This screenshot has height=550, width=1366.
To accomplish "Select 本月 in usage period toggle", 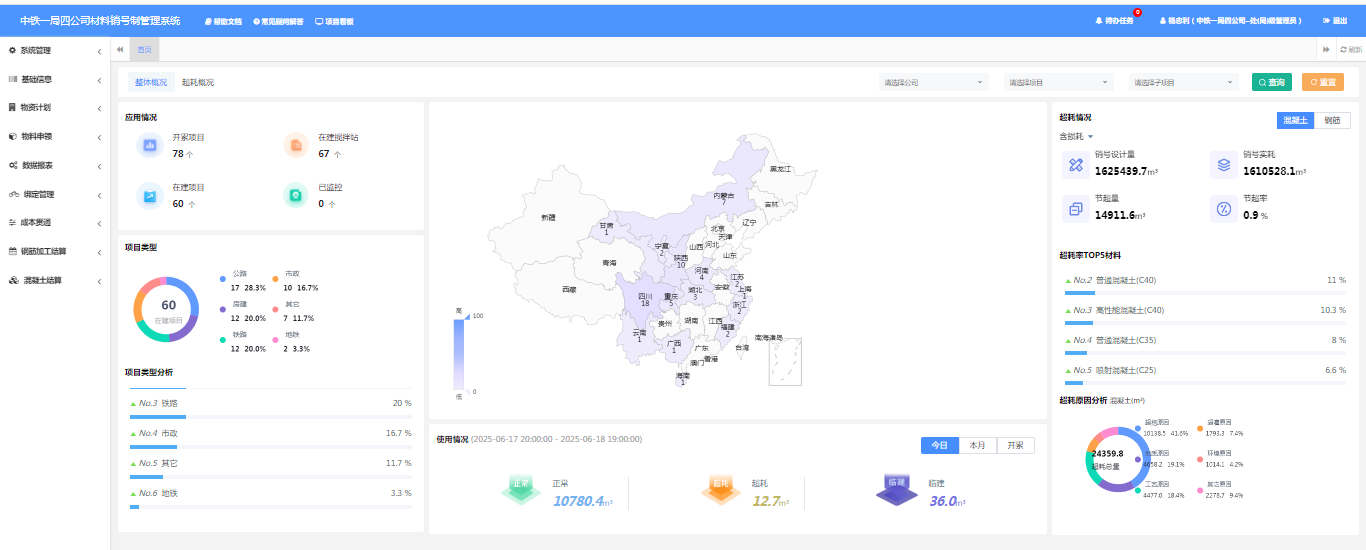I will [977, 446].
